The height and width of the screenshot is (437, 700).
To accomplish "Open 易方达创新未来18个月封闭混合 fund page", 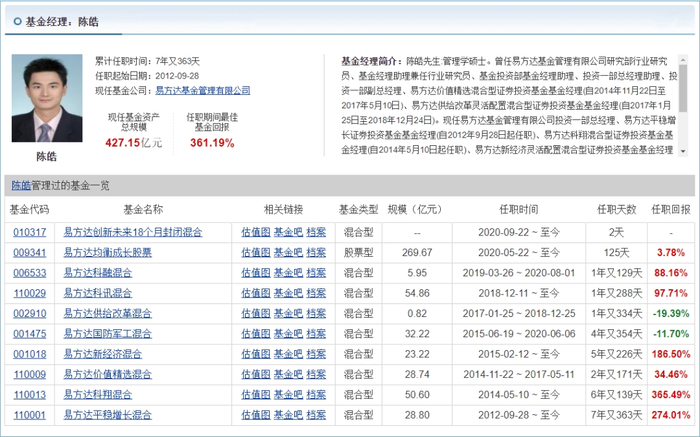I will [133, 232].
